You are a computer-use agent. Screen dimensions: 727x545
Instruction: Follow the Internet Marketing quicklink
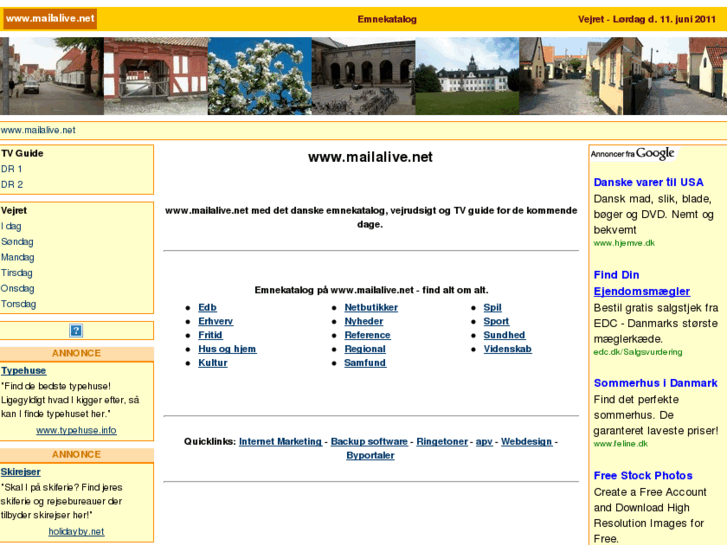pyautogui.click(x=281, y=442)
